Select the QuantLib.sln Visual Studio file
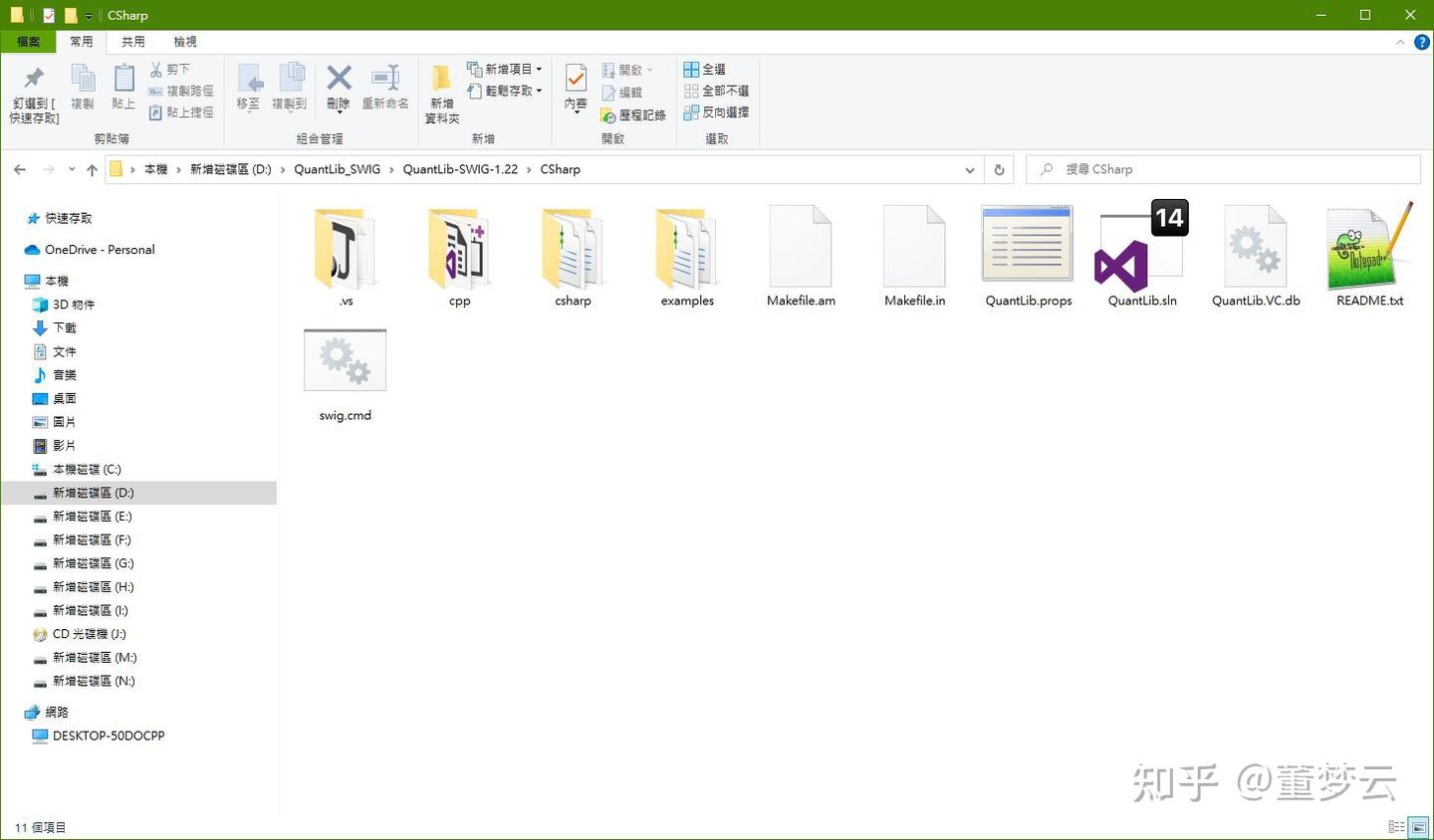 [1141, 255]
